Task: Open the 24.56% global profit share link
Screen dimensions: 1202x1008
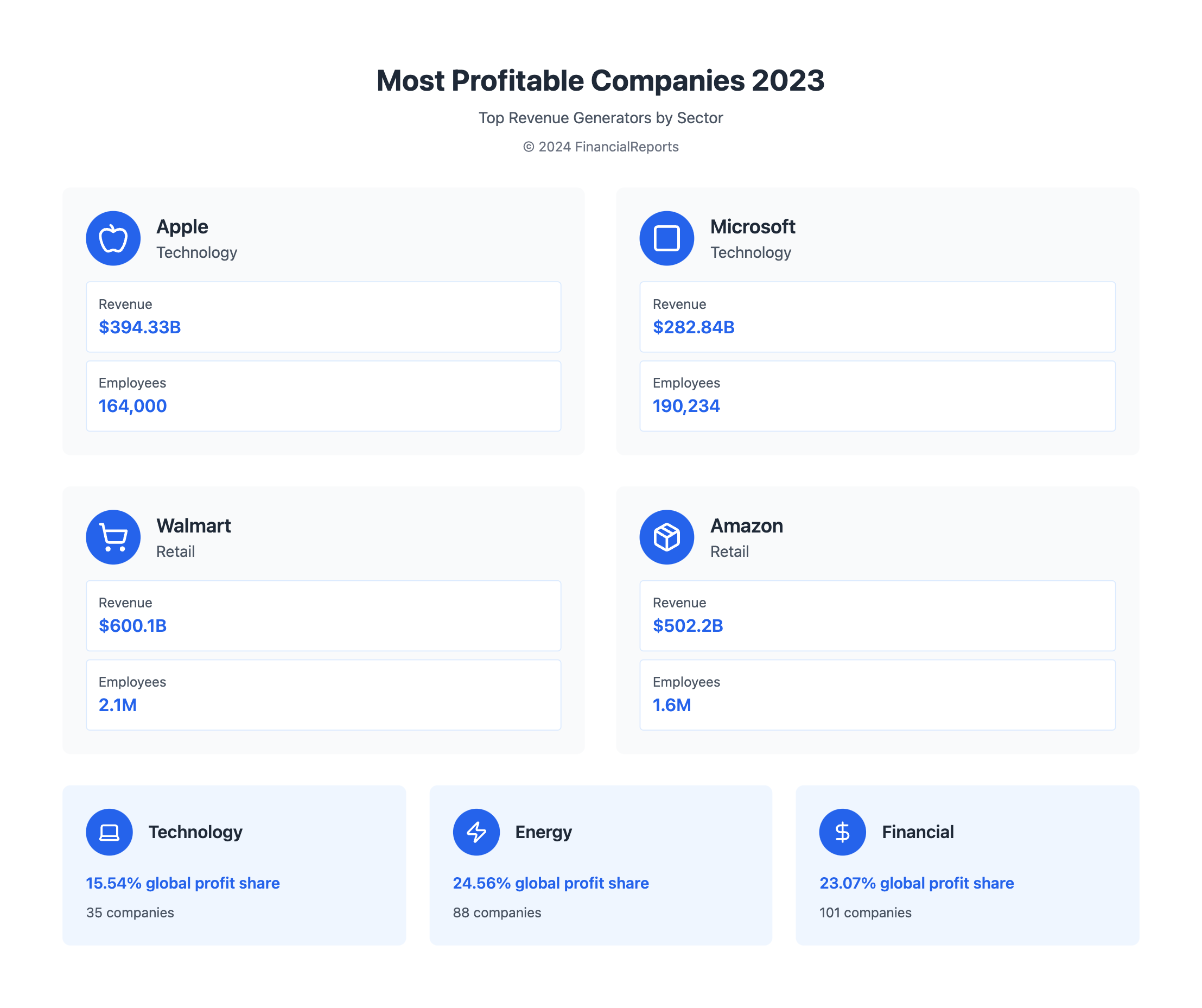Action: [551, 883]
